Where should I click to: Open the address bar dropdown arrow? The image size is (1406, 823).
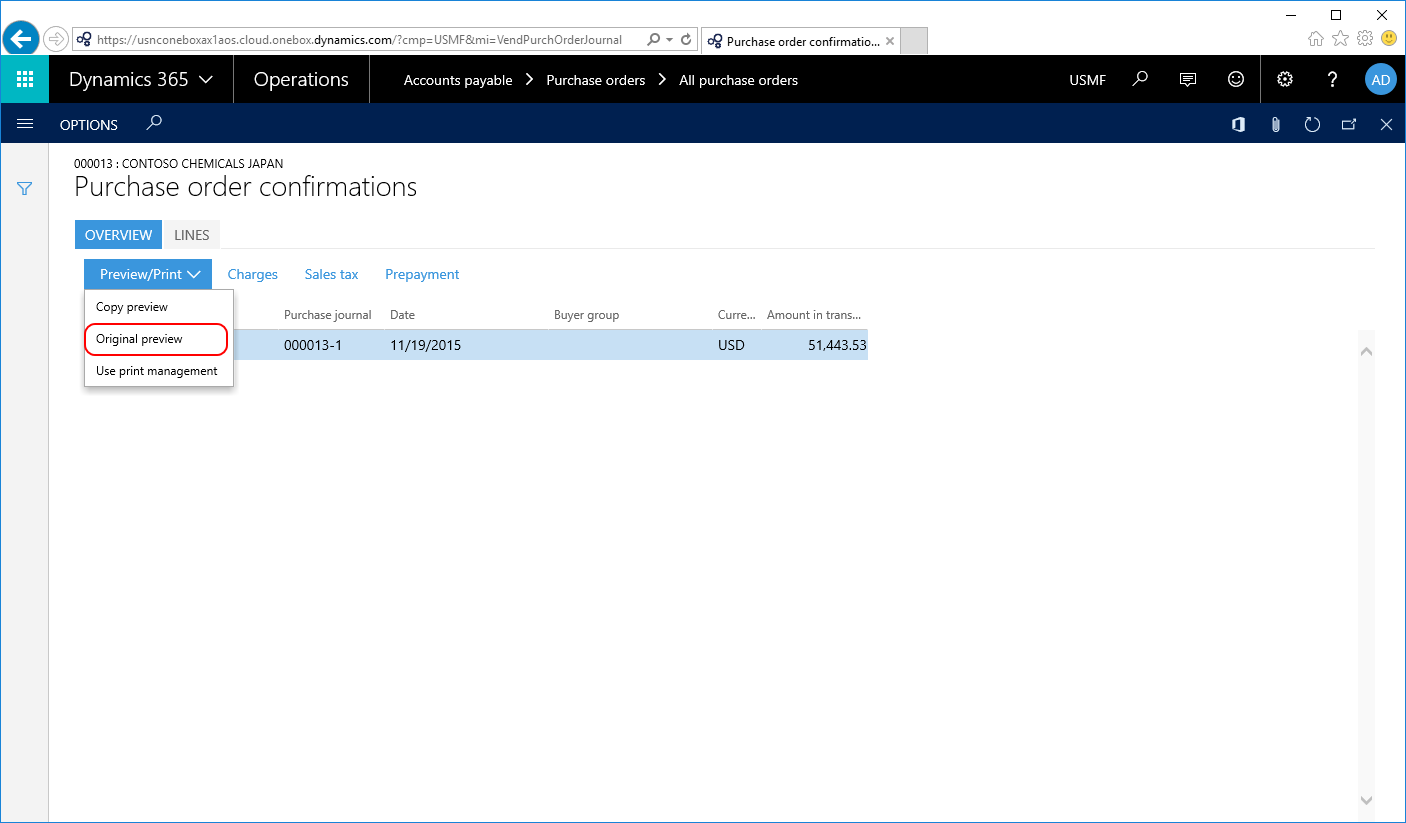coord(670,40)
